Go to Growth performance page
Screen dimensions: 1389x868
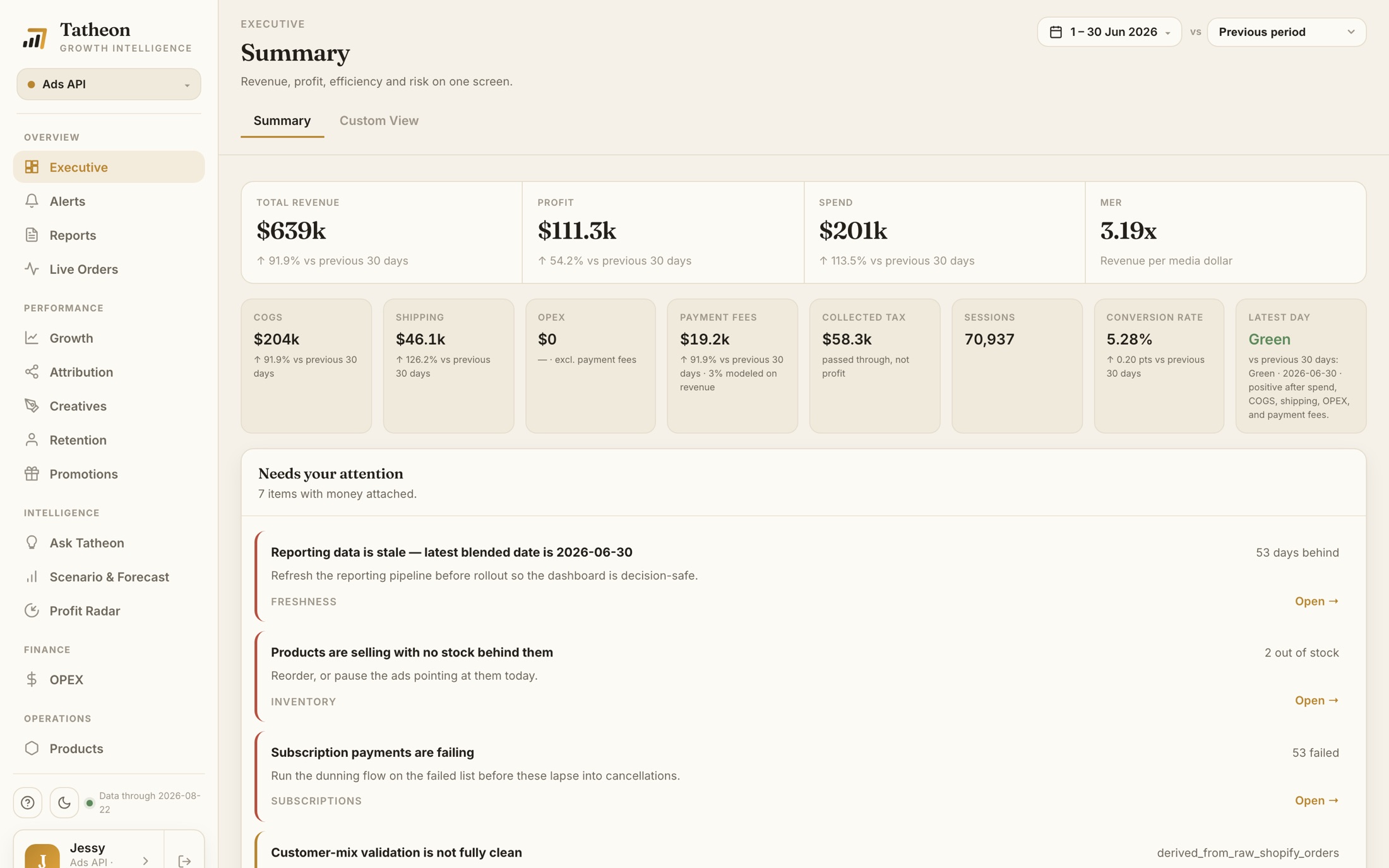point(109,338)
